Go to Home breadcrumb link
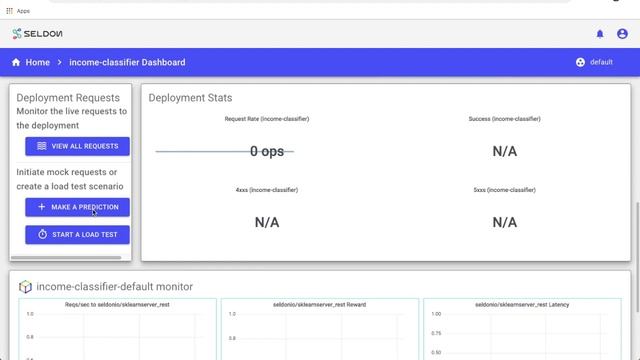Screen dimensions: 640x360 tap(38, 62)
